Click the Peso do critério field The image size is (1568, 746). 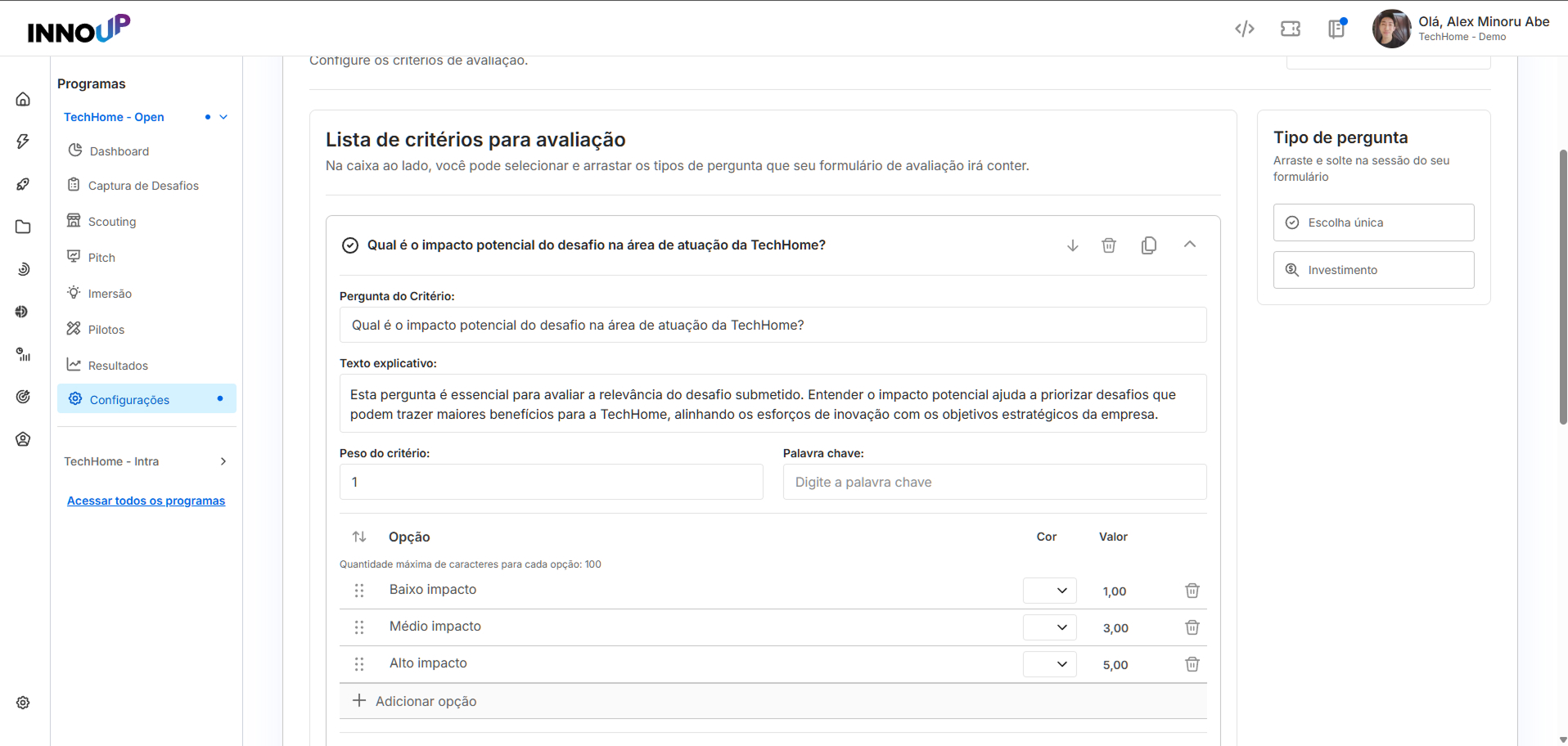pos(551,482)
